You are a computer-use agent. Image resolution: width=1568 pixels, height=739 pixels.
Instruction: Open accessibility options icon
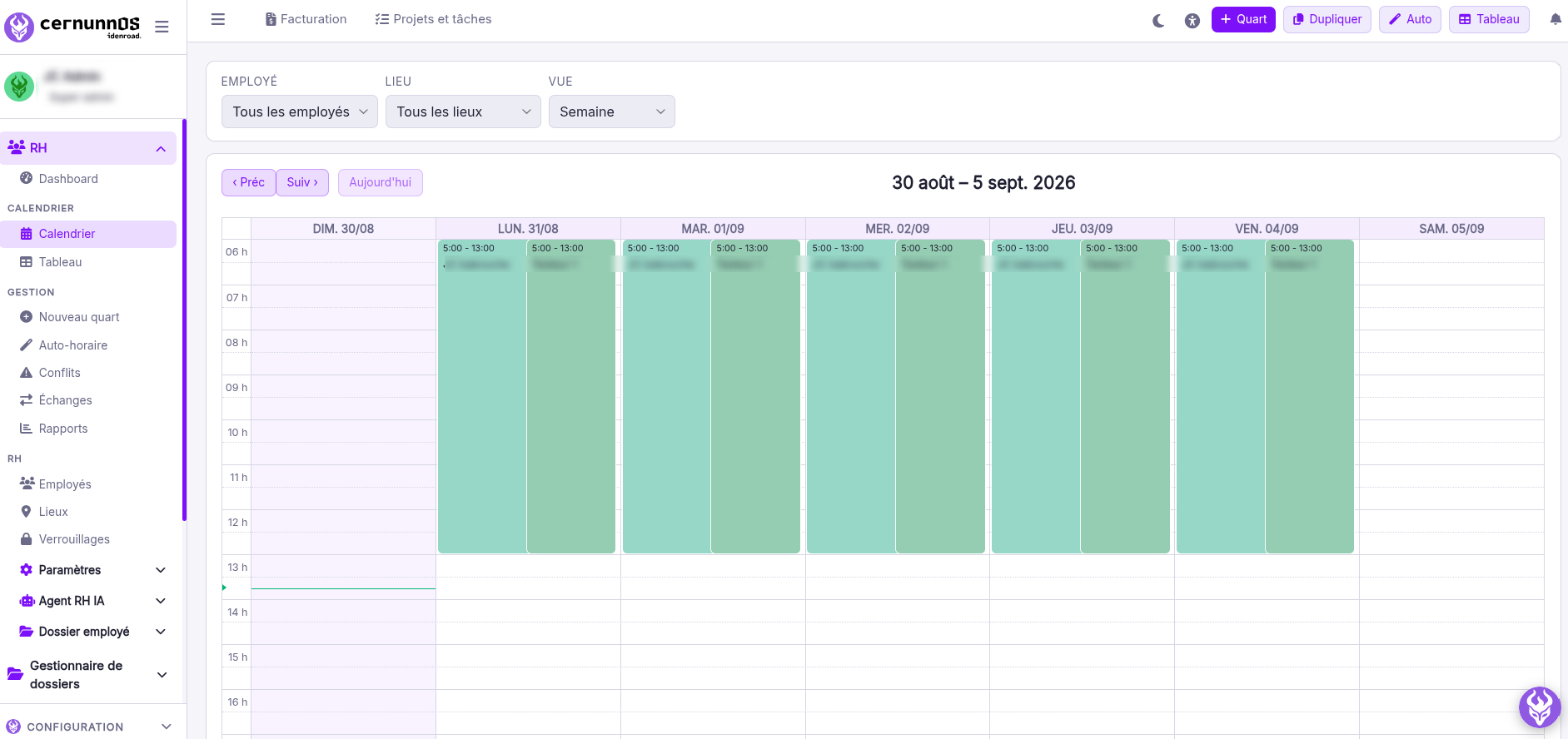tap(1192, 21)
